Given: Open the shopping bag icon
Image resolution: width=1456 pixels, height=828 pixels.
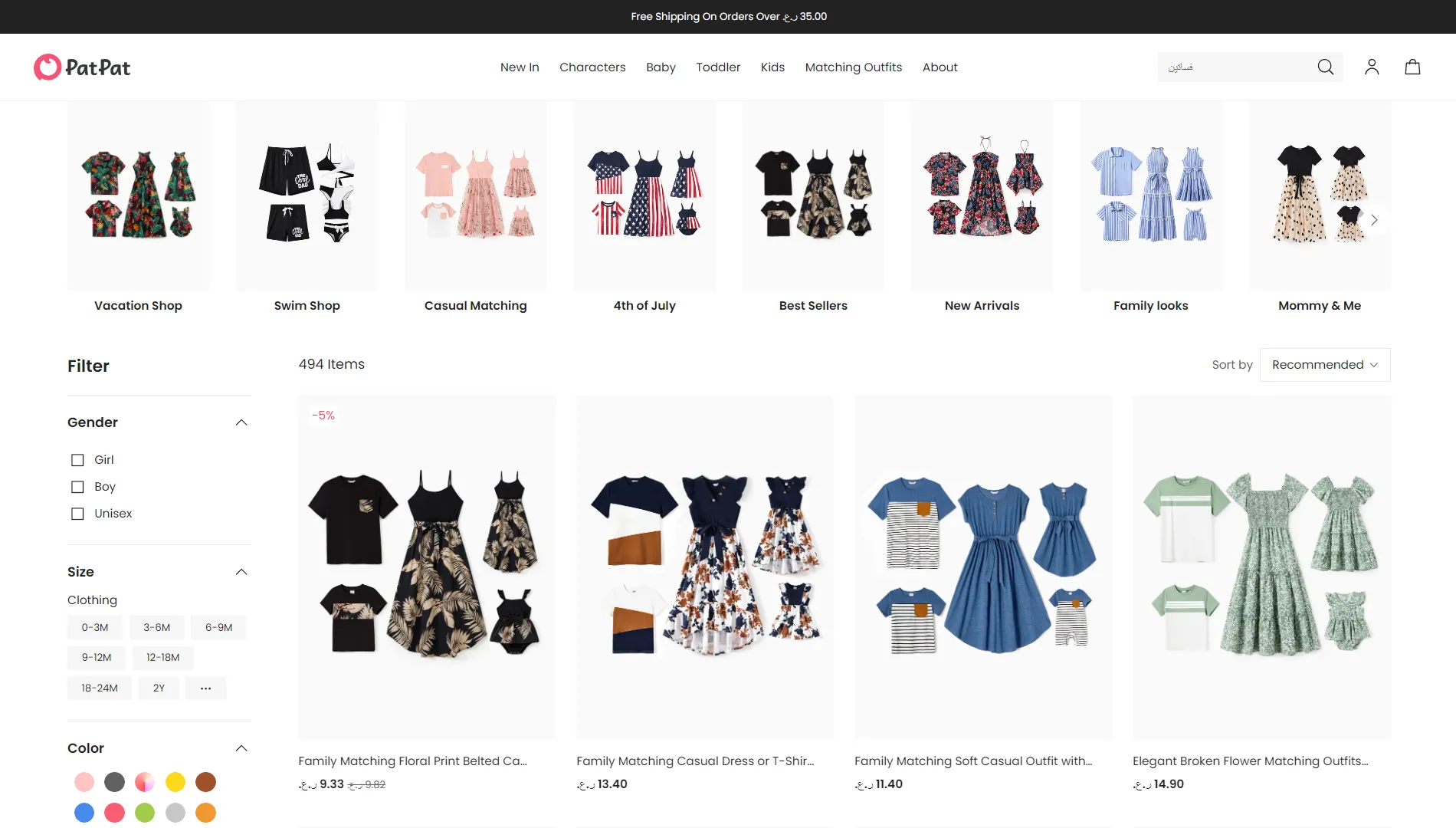Looking at the screenshot, I should coord(1412,67).
